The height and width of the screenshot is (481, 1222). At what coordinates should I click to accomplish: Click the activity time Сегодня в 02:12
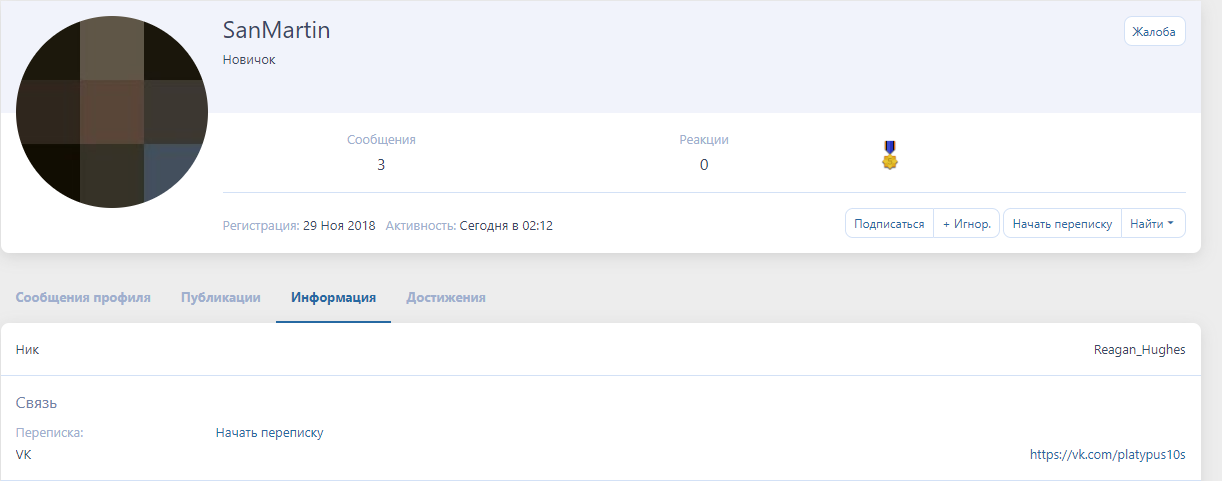(506, 226)
